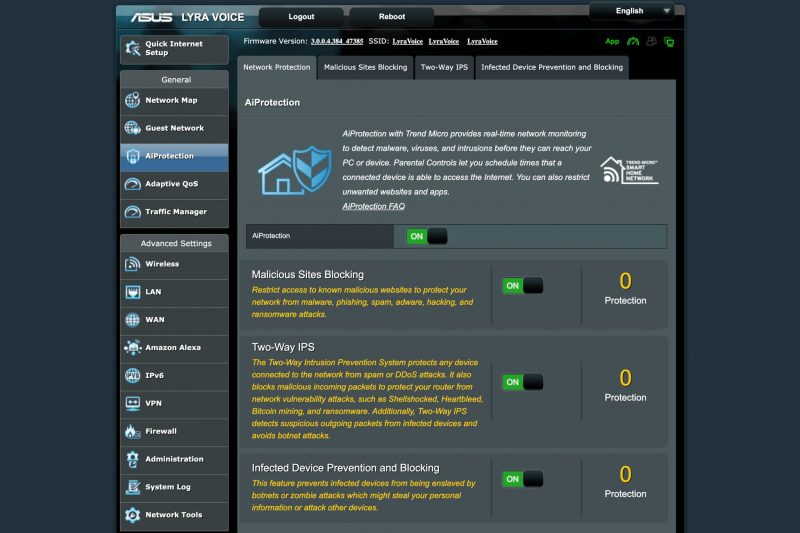The height and width of the screenshot is (533, 800).
Task: Click the green App link
Action: [612, 41]
